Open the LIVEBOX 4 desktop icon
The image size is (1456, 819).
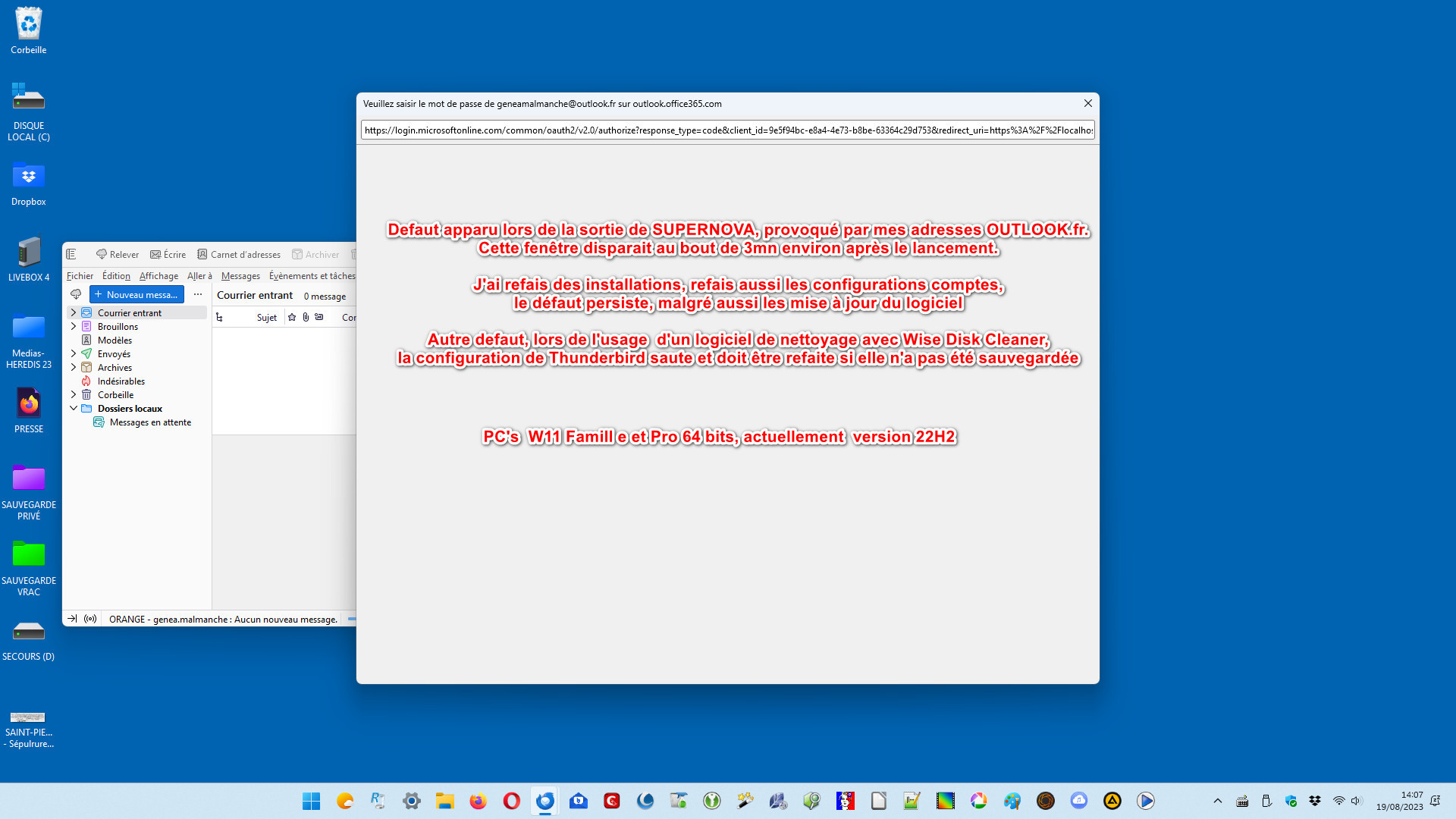pyautogui.click(x=29, y=259)
